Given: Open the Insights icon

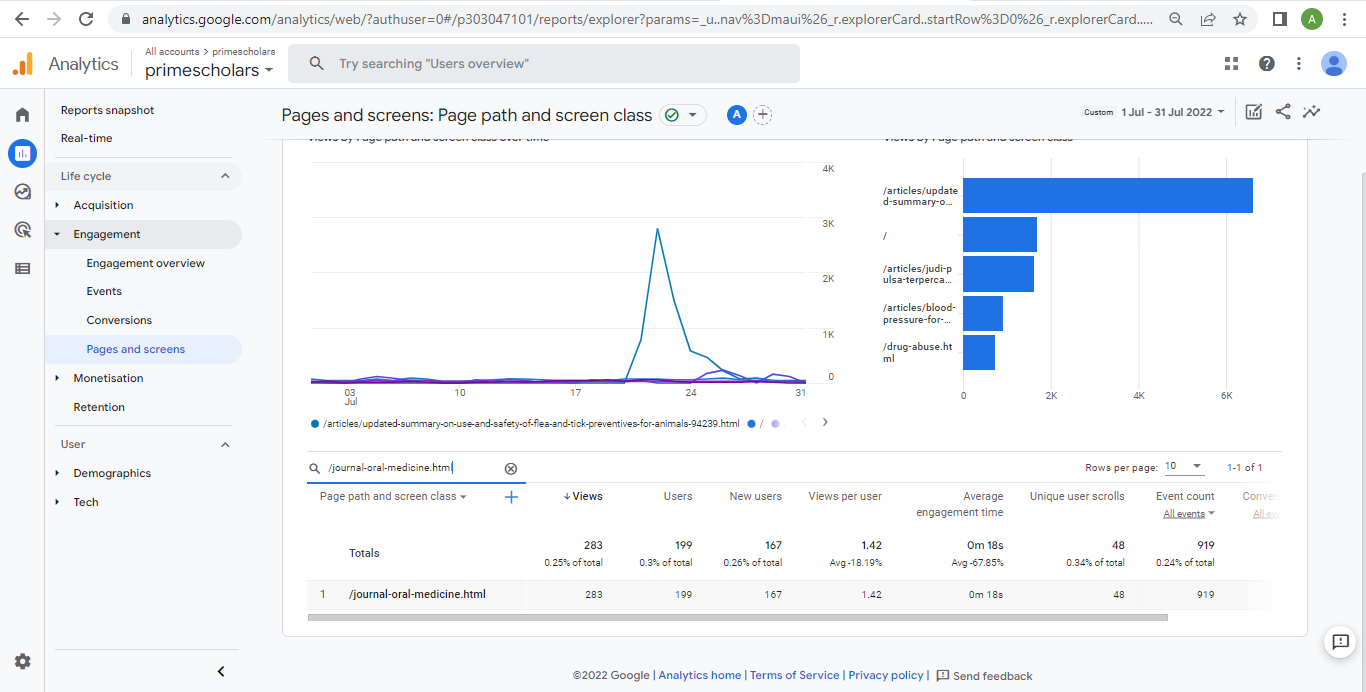Looking at the screenshot, I should (x=1311, y=112).
